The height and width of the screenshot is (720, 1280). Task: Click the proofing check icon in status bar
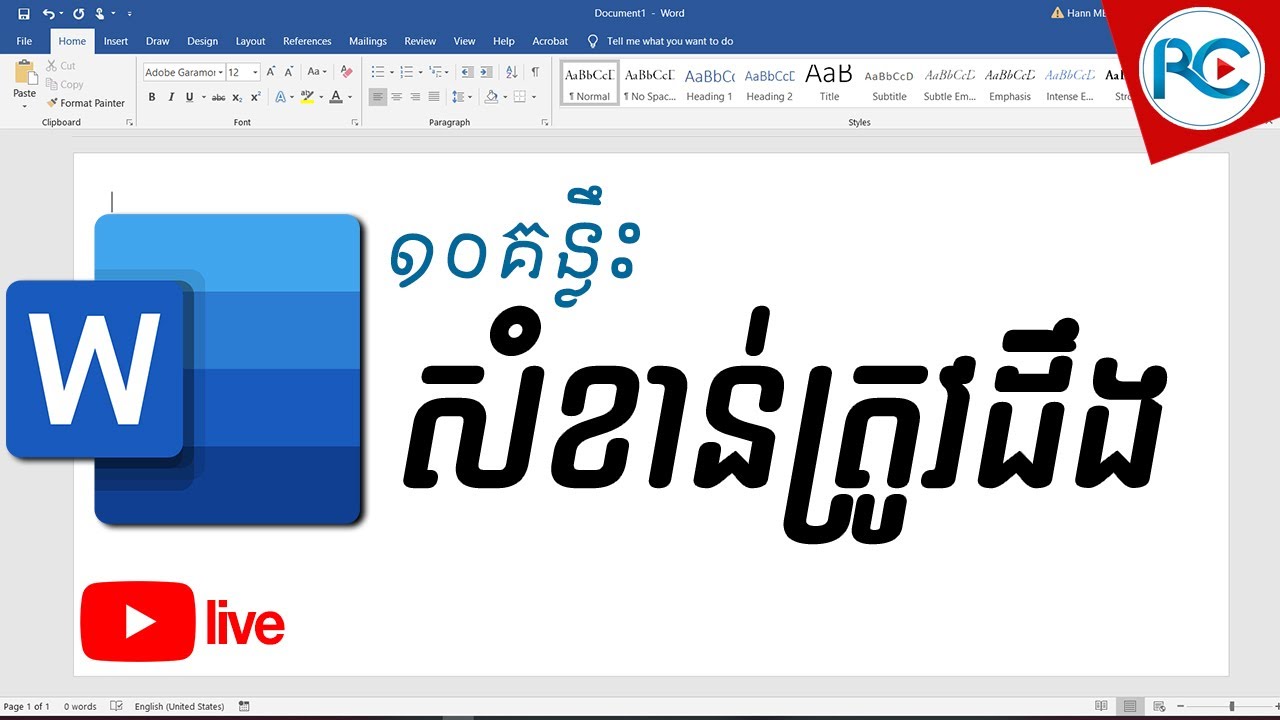point(116,706)
